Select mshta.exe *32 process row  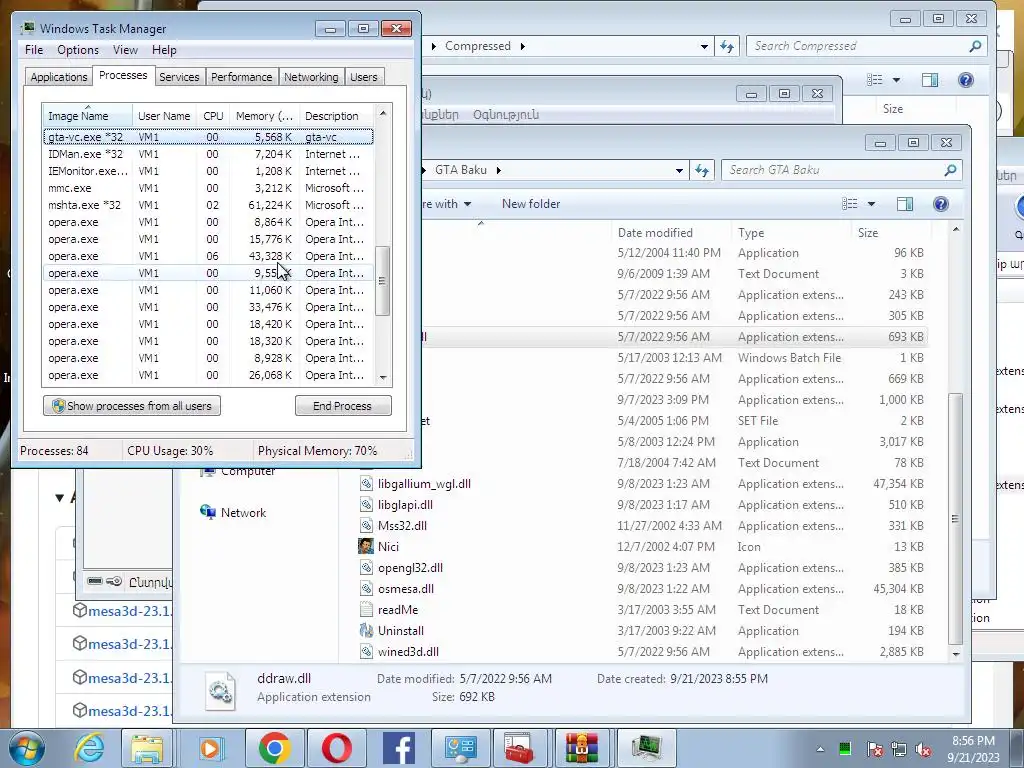point(208,205)
